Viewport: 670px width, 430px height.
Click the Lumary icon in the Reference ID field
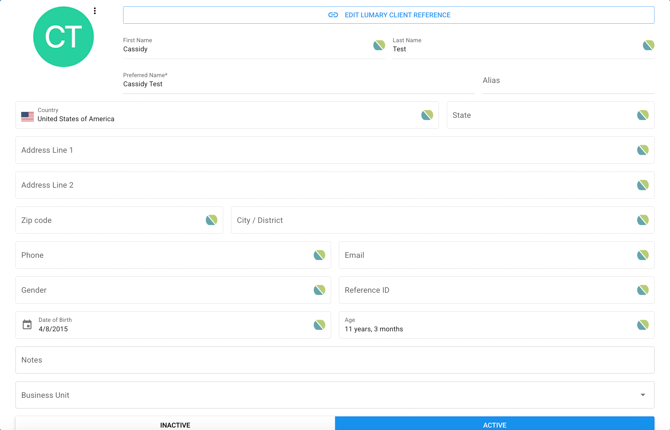[x=643, y=290]
